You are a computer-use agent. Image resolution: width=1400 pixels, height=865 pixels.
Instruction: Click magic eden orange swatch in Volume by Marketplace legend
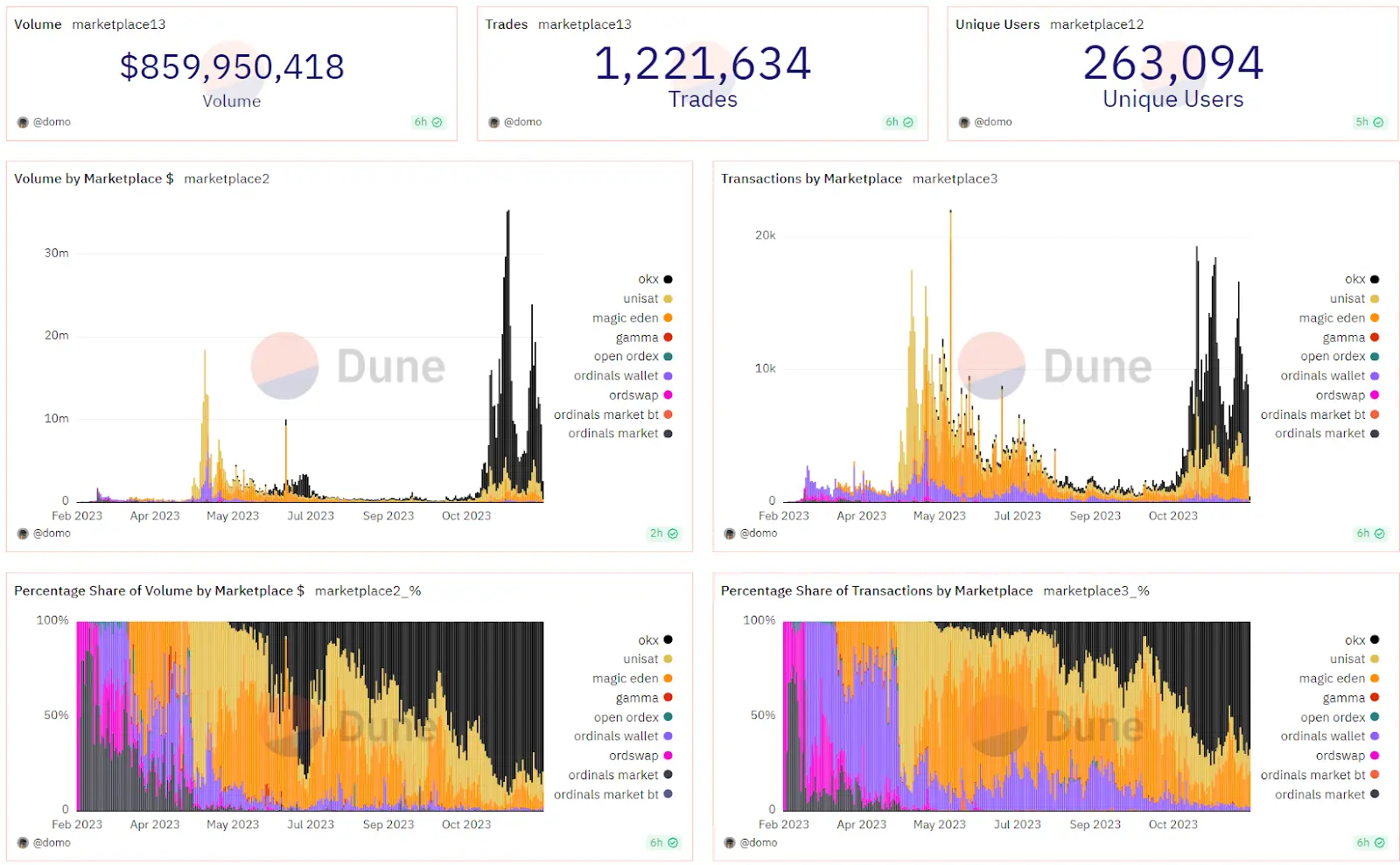(668, 318)
